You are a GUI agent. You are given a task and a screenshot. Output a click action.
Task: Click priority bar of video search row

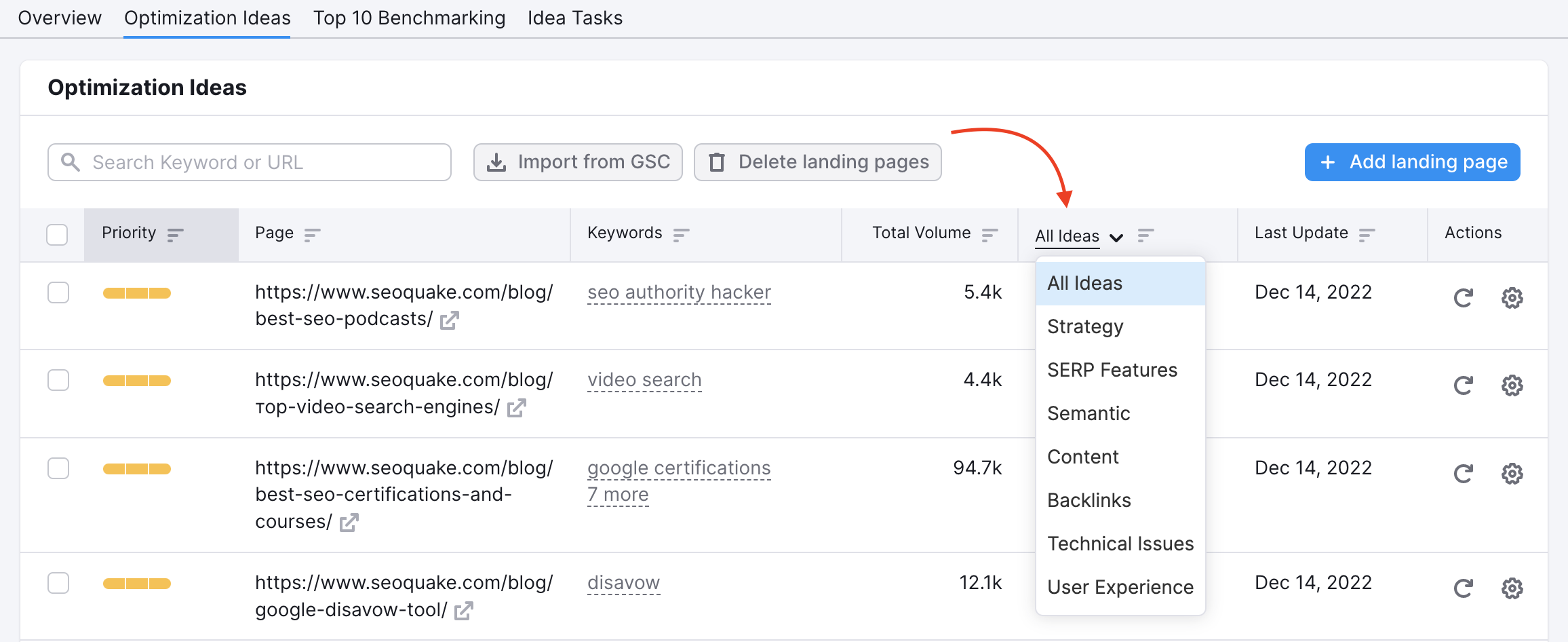pyautogui.click(x=136, y=381)
